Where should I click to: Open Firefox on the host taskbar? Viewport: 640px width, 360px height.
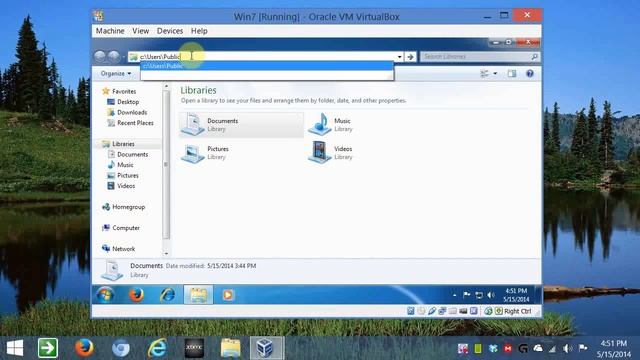pyautogui.click(x=84, y=348)
